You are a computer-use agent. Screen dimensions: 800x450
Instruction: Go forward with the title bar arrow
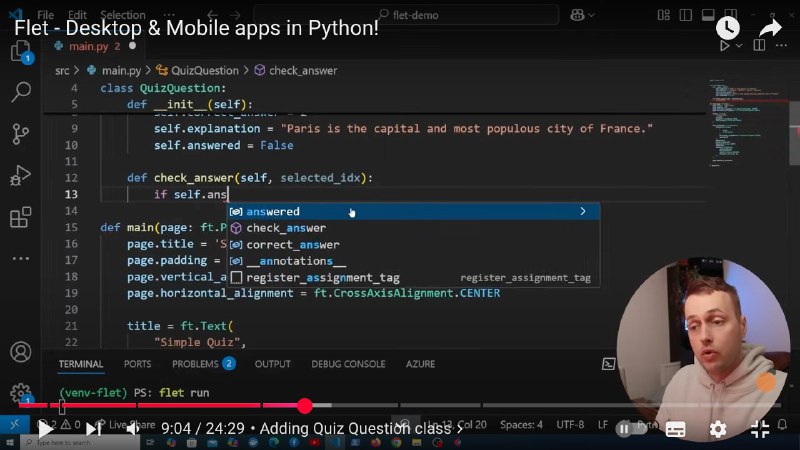click(x=235, y=15)
